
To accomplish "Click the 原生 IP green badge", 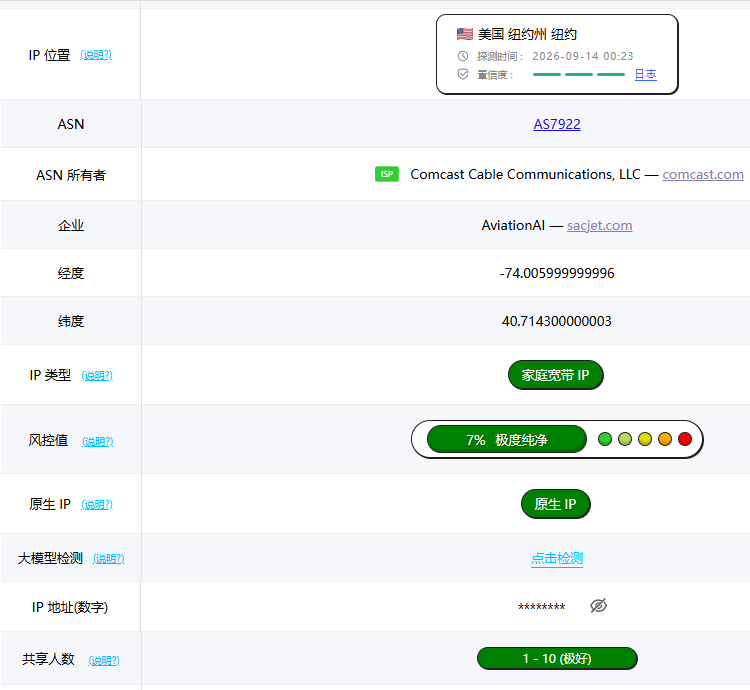I will click(x=555, y=504).
